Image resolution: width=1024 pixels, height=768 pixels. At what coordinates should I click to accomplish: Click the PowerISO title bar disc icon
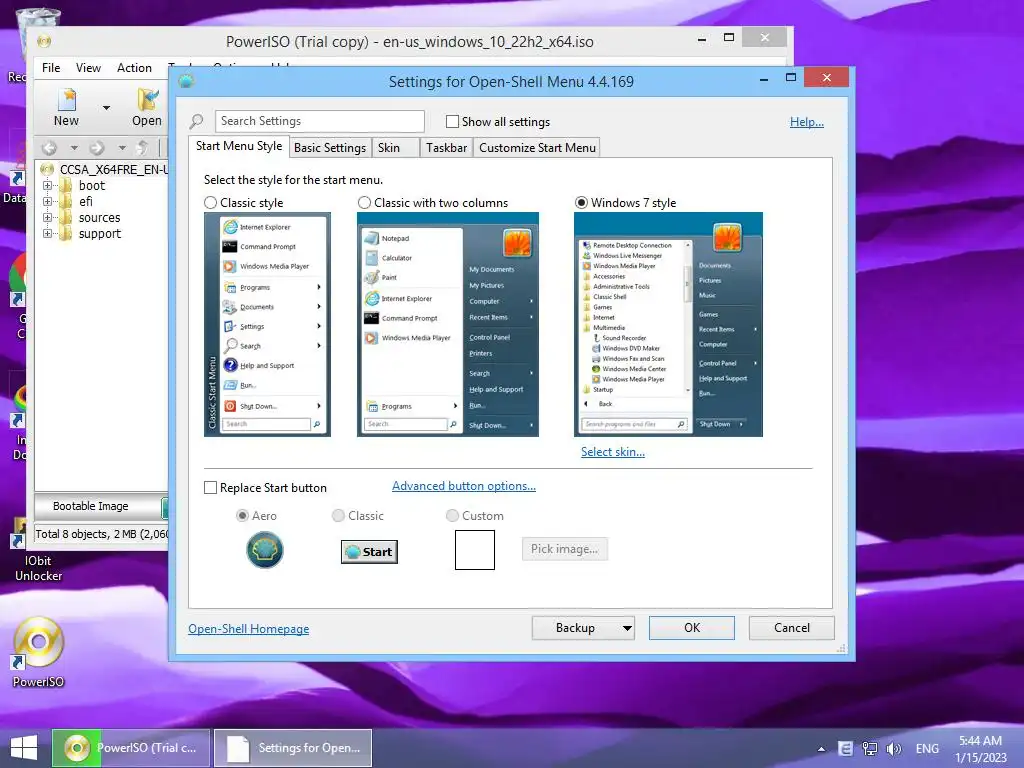pos(44,41)
